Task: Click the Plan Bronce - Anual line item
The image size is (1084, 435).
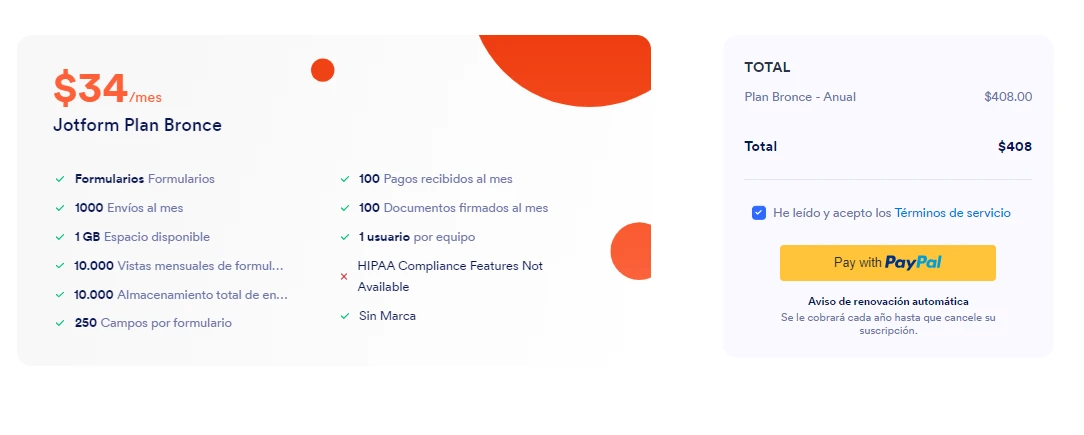Action: point(800,97)
